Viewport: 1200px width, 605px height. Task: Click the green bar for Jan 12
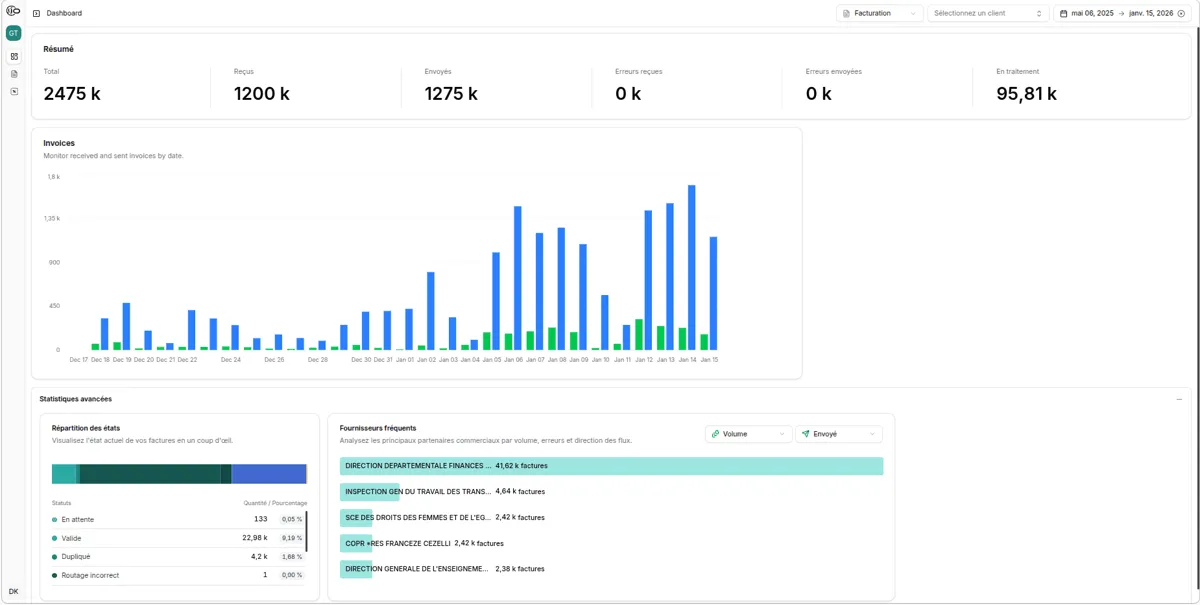point(639,335)
